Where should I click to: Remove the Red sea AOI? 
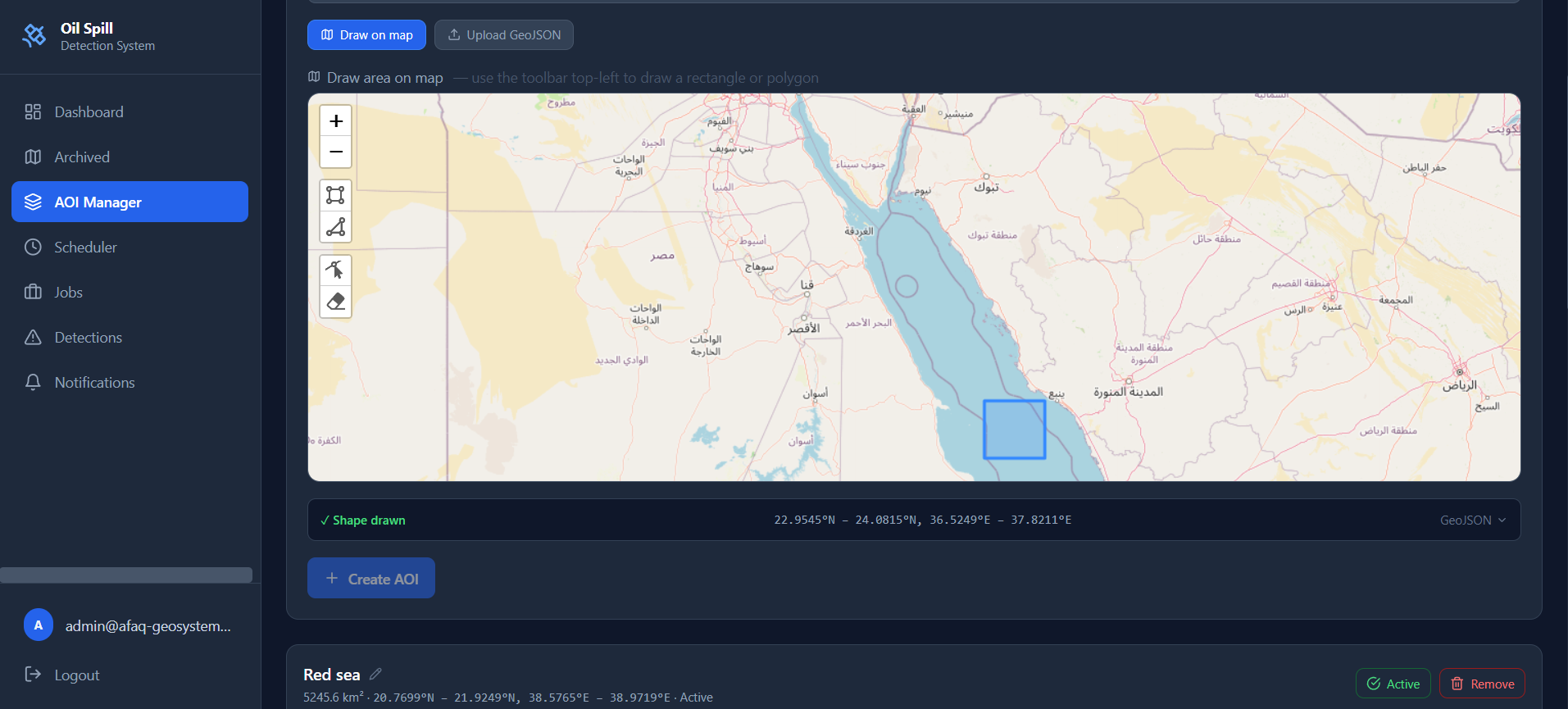[1482, 684]
